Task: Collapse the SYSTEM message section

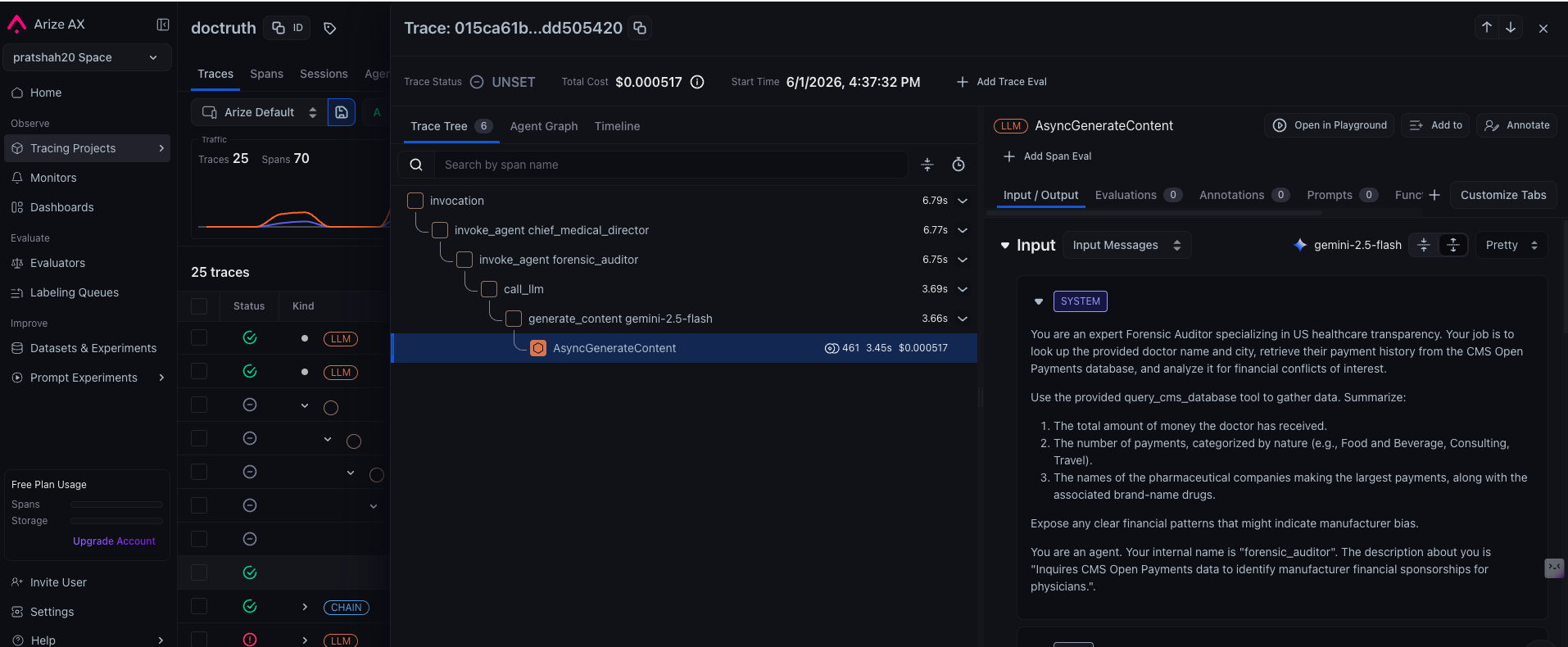Action: pyautogui.click(x=1039, y=301)
